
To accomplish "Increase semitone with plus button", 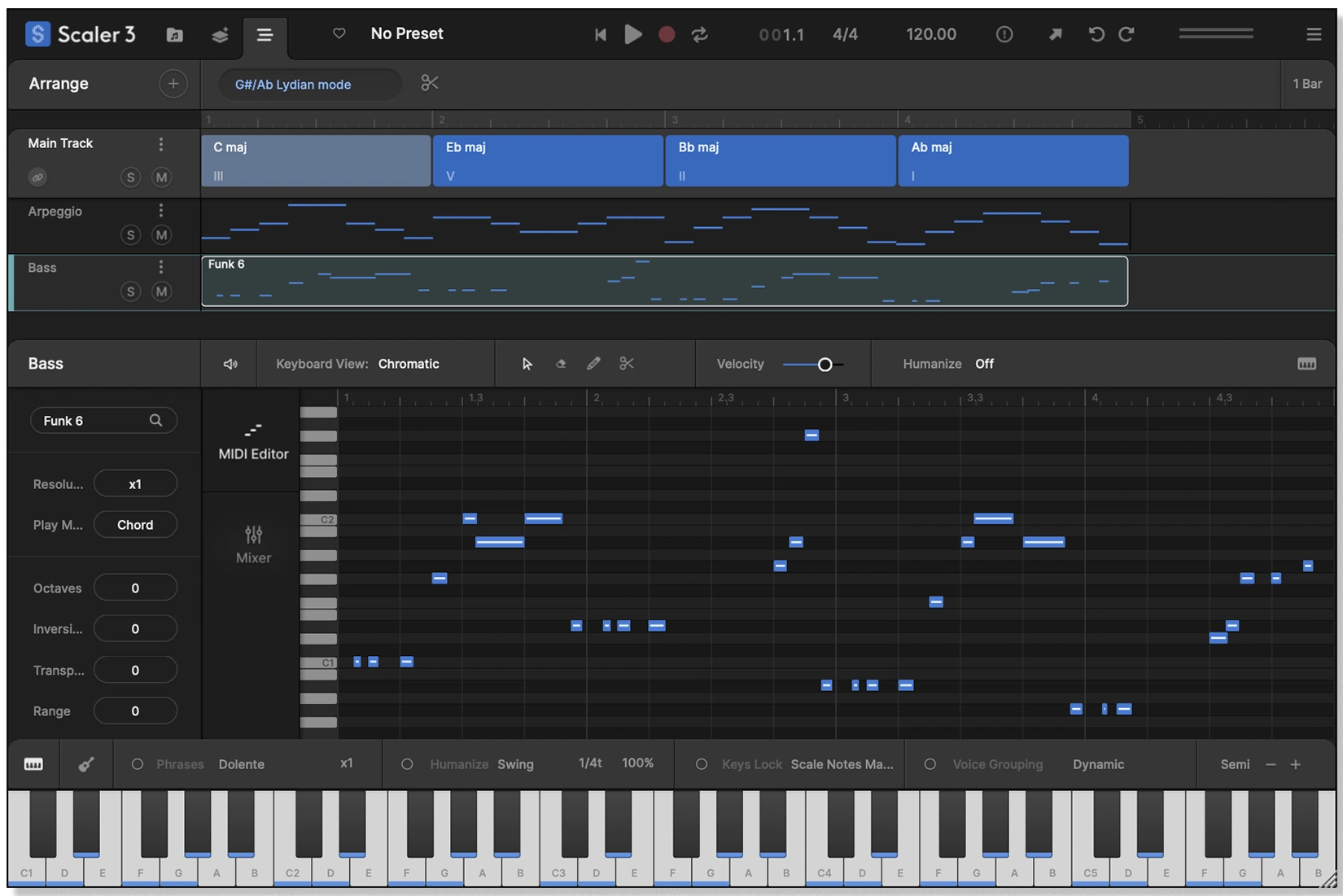I will (x=1295, y=764).
